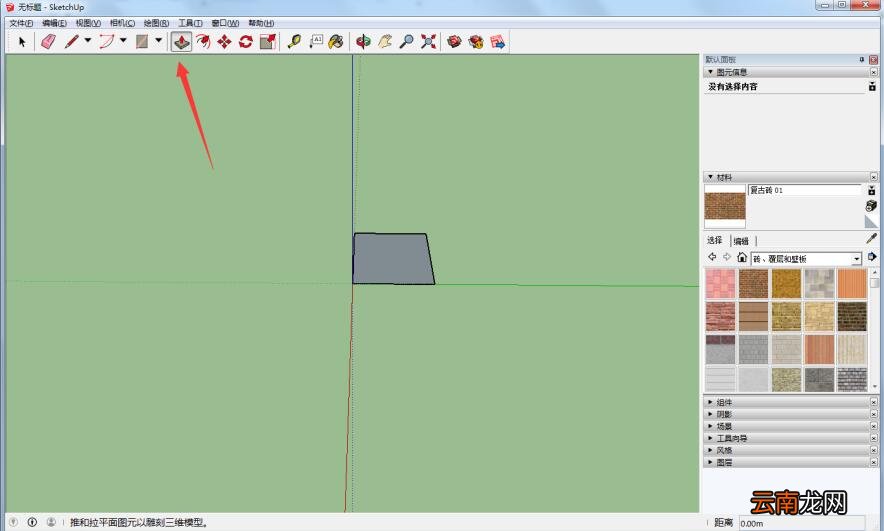
Task: Open material category combo box
Action: point(806,259)
